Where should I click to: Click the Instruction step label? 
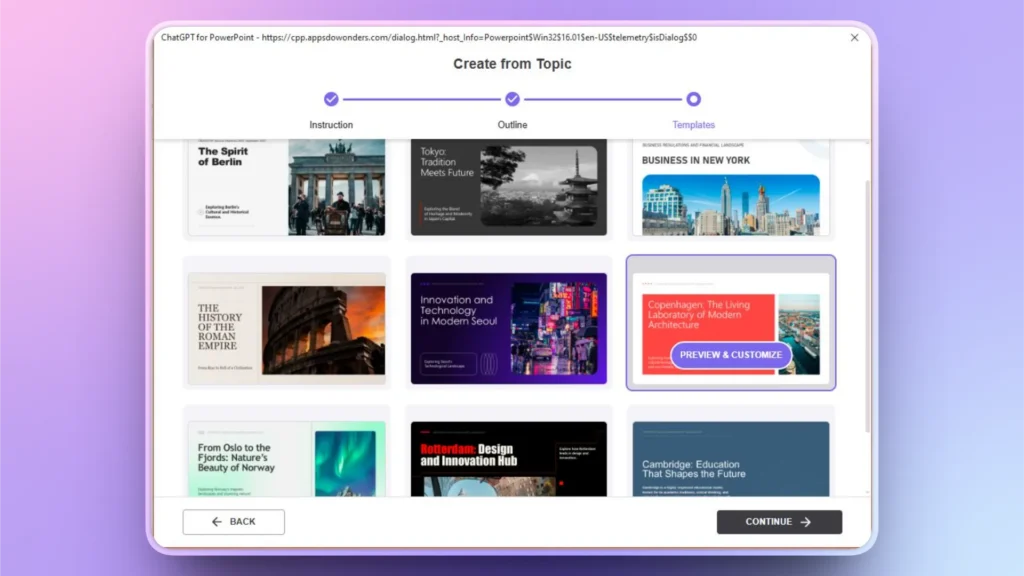click(331, 124)
